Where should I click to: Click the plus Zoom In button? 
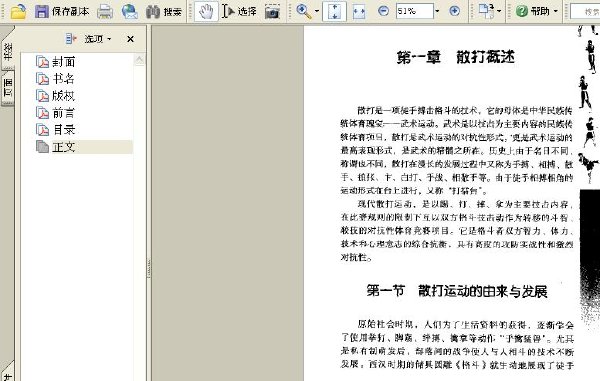click(454, 11)
